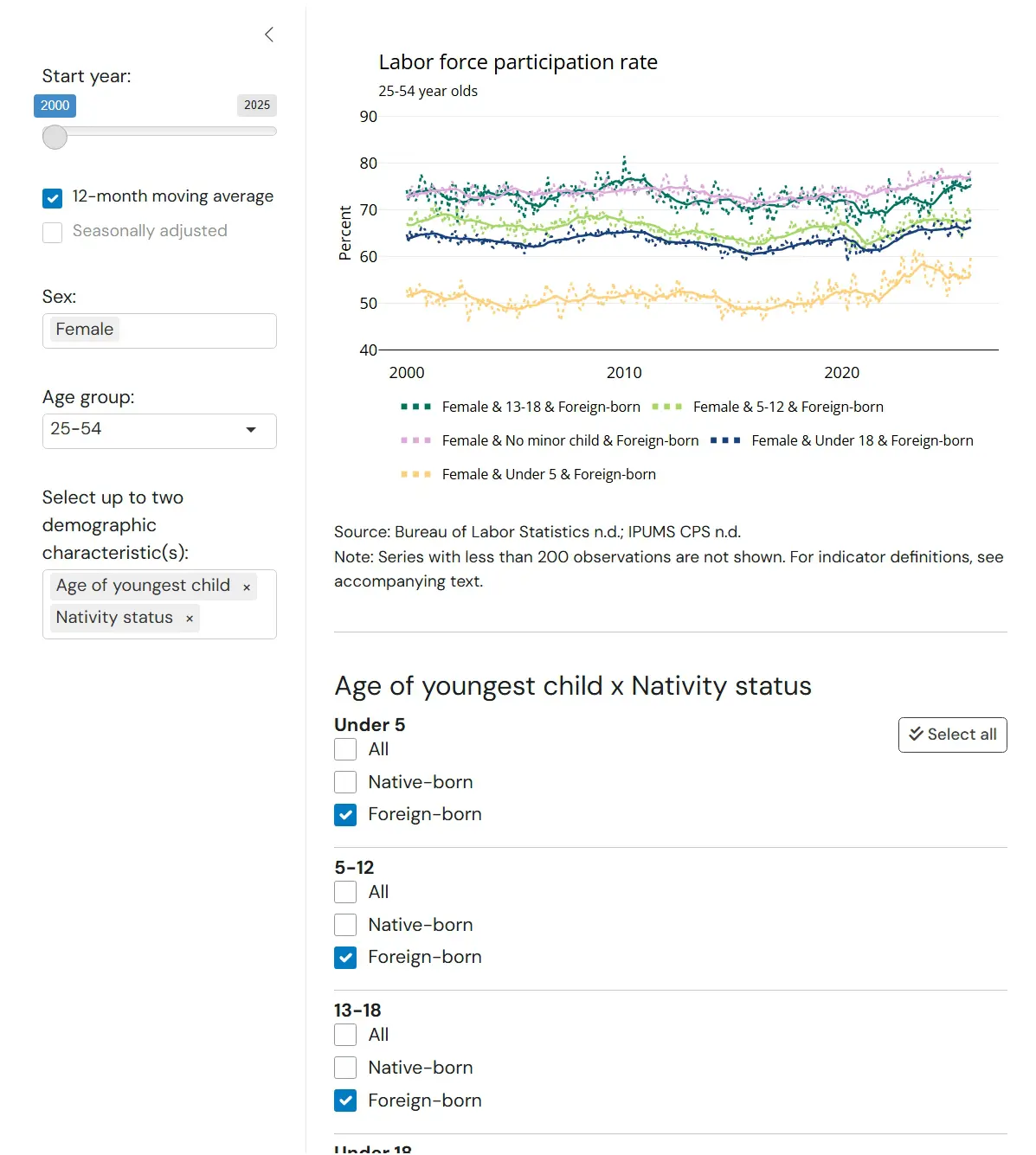Screen dimensions: 1036x1155
Task: Check "Native-born" under 5-12
Action: click(x=345, y=924)
